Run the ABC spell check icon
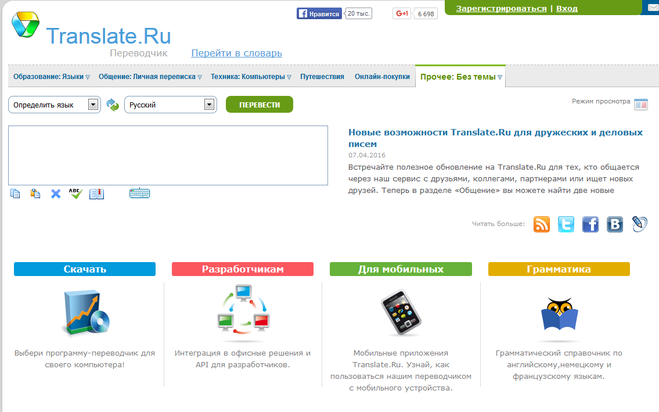This screenshot has width=659, height=412. (x=75, y=193)
